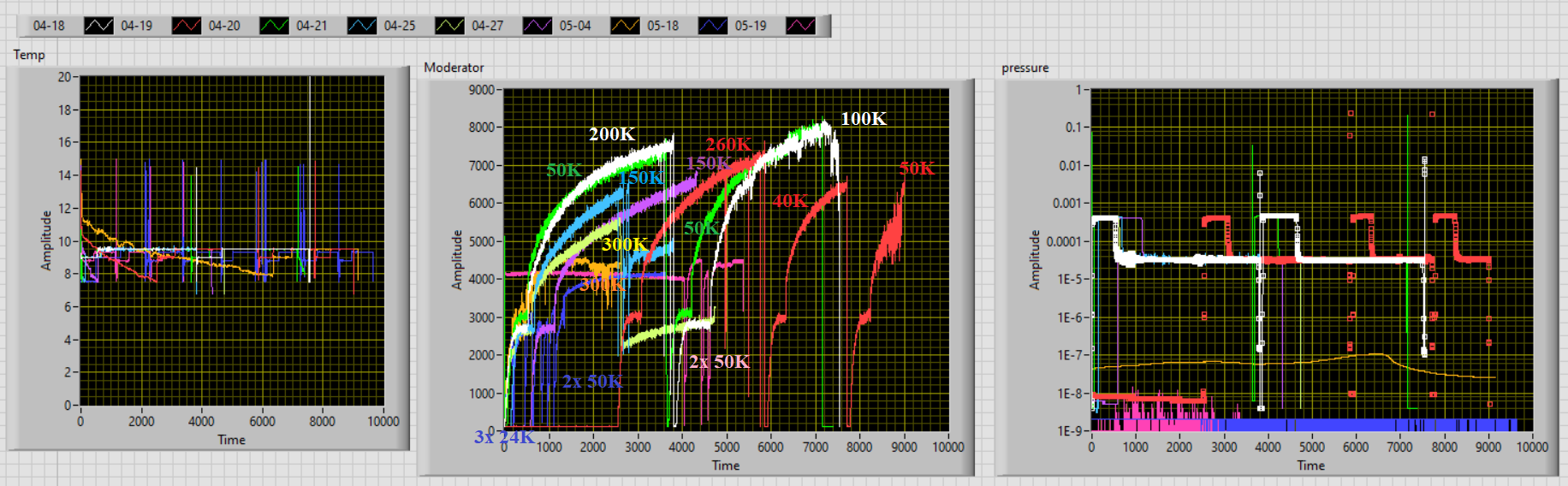Select the pressure graph title label
Image resolution: width=1568 pixels, height=486 pixels.
1025,68
